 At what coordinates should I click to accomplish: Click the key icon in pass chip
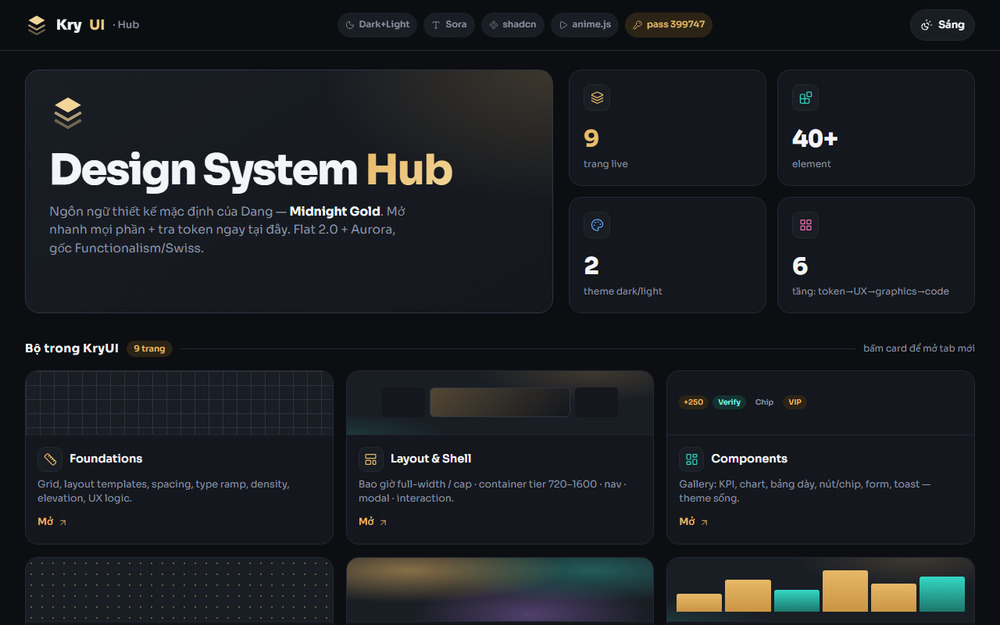click(x=637, y=25)
